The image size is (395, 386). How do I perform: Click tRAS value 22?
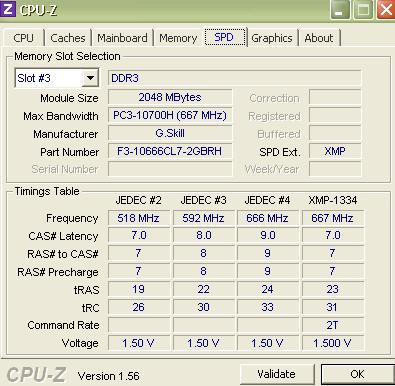tap(203, 289)
